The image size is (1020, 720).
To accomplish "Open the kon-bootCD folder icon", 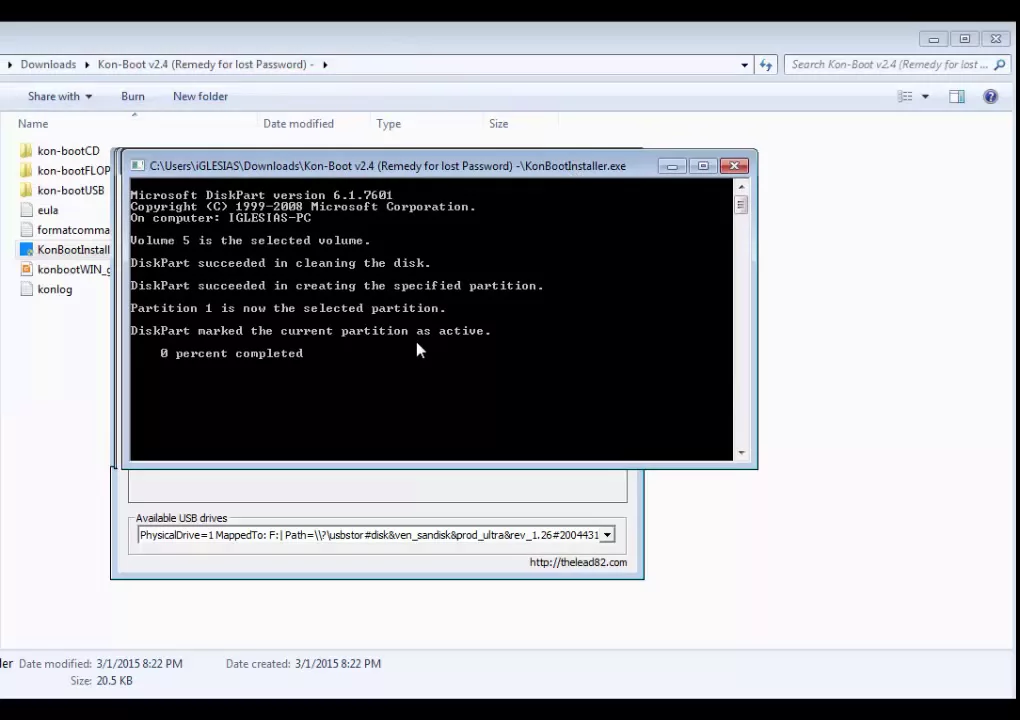I will pyautogui.click(x=26, y=151).
